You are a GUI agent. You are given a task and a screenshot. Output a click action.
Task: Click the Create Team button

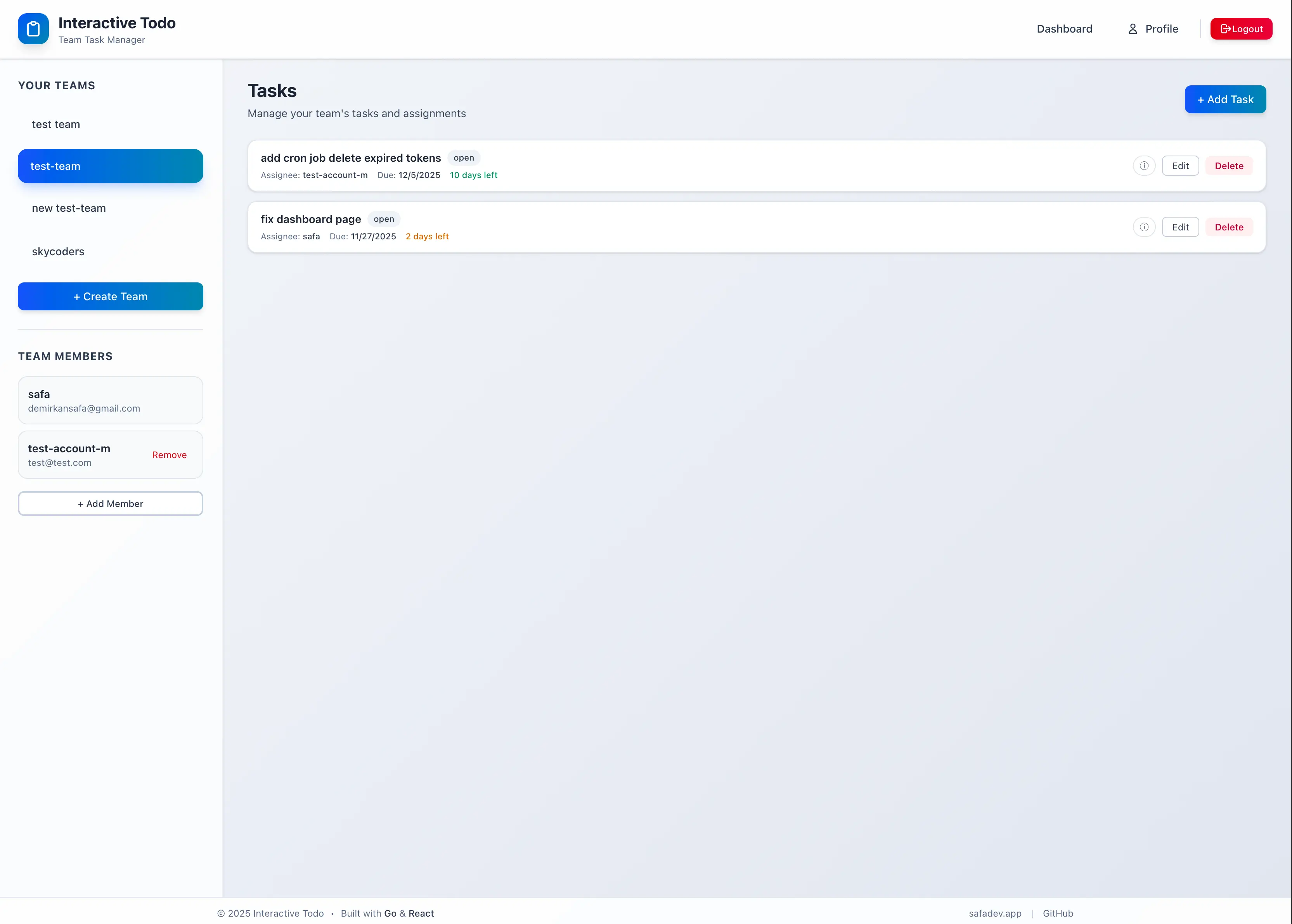(x=110, y=296)
